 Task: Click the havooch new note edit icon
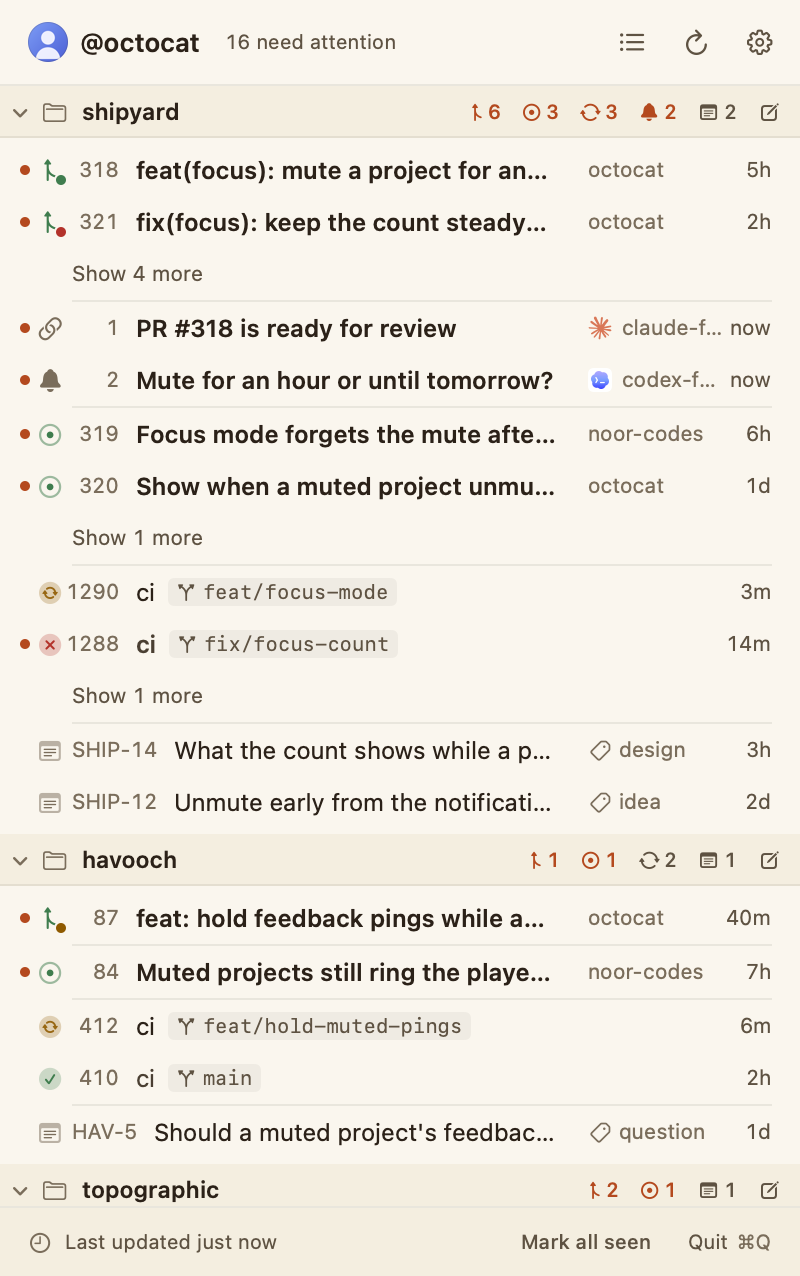click(x=769, y=860)
